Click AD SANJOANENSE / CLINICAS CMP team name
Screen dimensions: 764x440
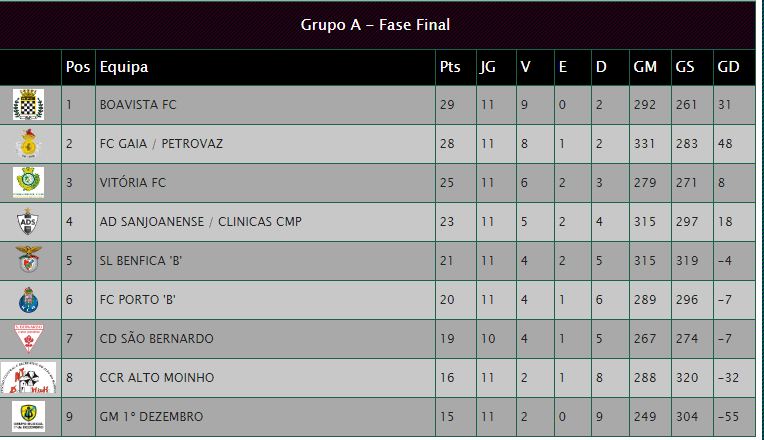(x=201, y=222)
